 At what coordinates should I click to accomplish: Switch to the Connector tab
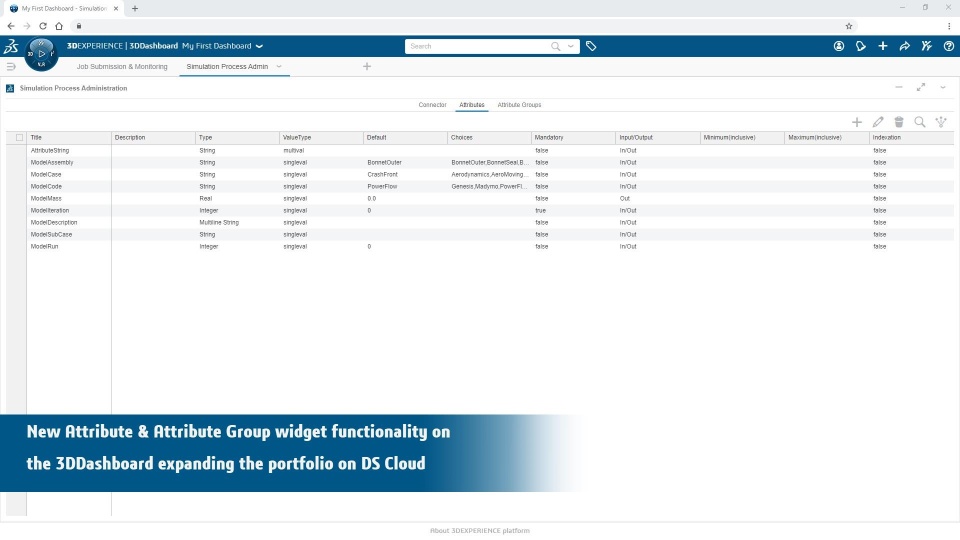(x=432, y=105)
